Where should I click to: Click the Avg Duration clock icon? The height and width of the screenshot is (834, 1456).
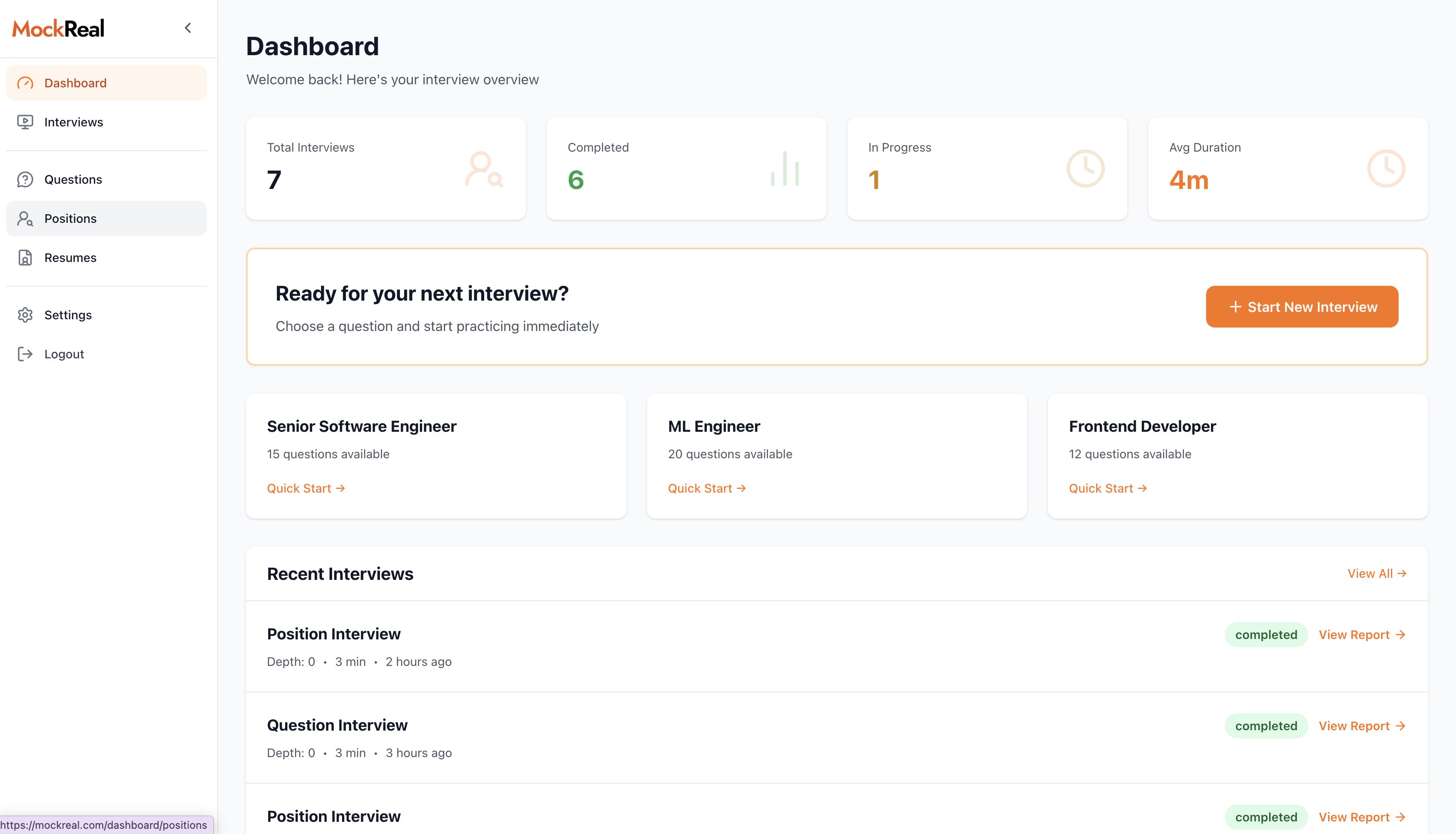pyautogui.click(x=1386, y=169)
